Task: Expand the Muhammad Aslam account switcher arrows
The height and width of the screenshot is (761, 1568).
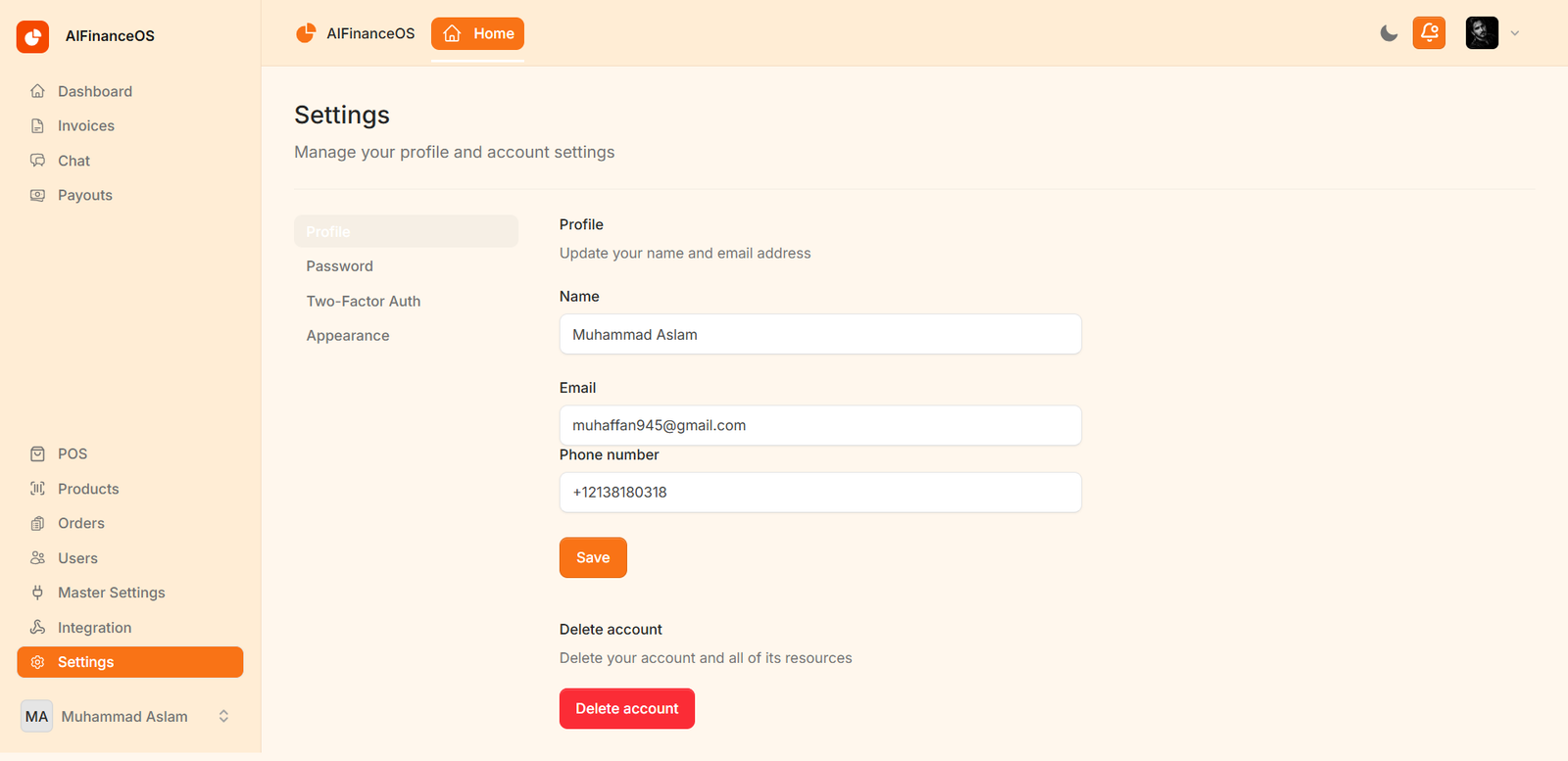Action: pos(223,716)
